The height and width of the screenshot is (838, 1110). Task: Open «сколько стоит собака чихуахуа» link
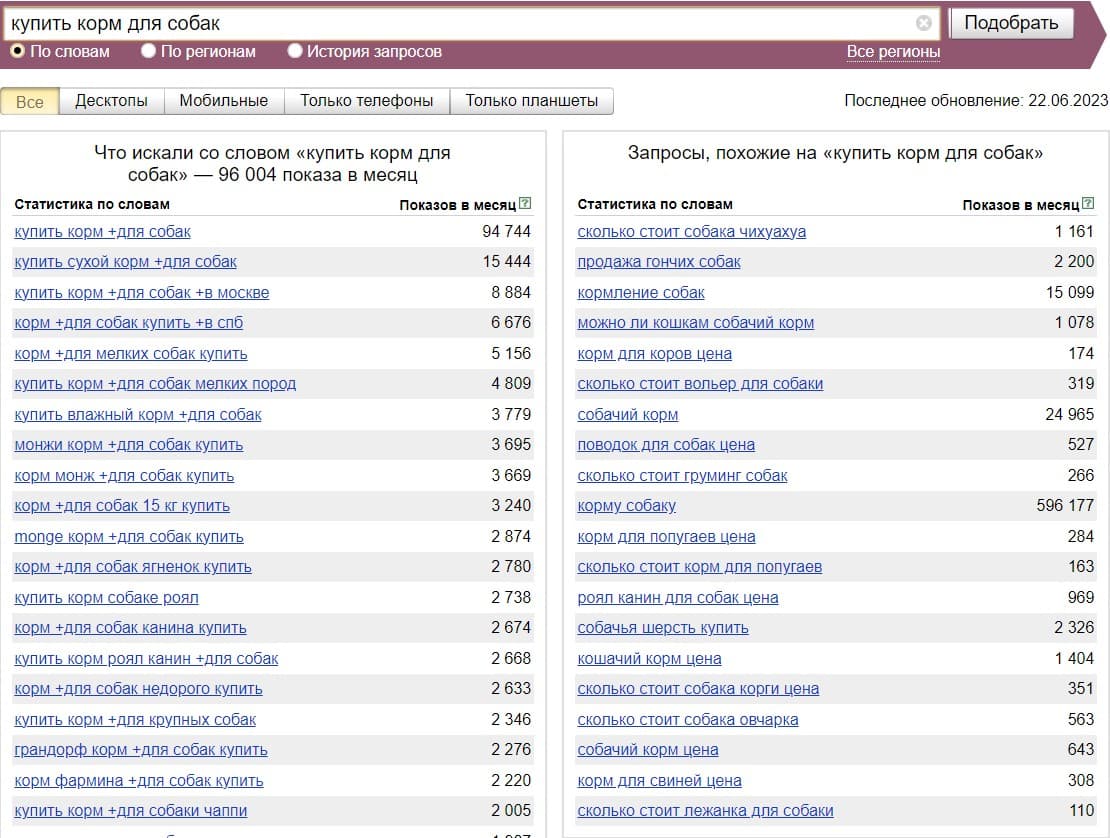click(x=692, y=231)
